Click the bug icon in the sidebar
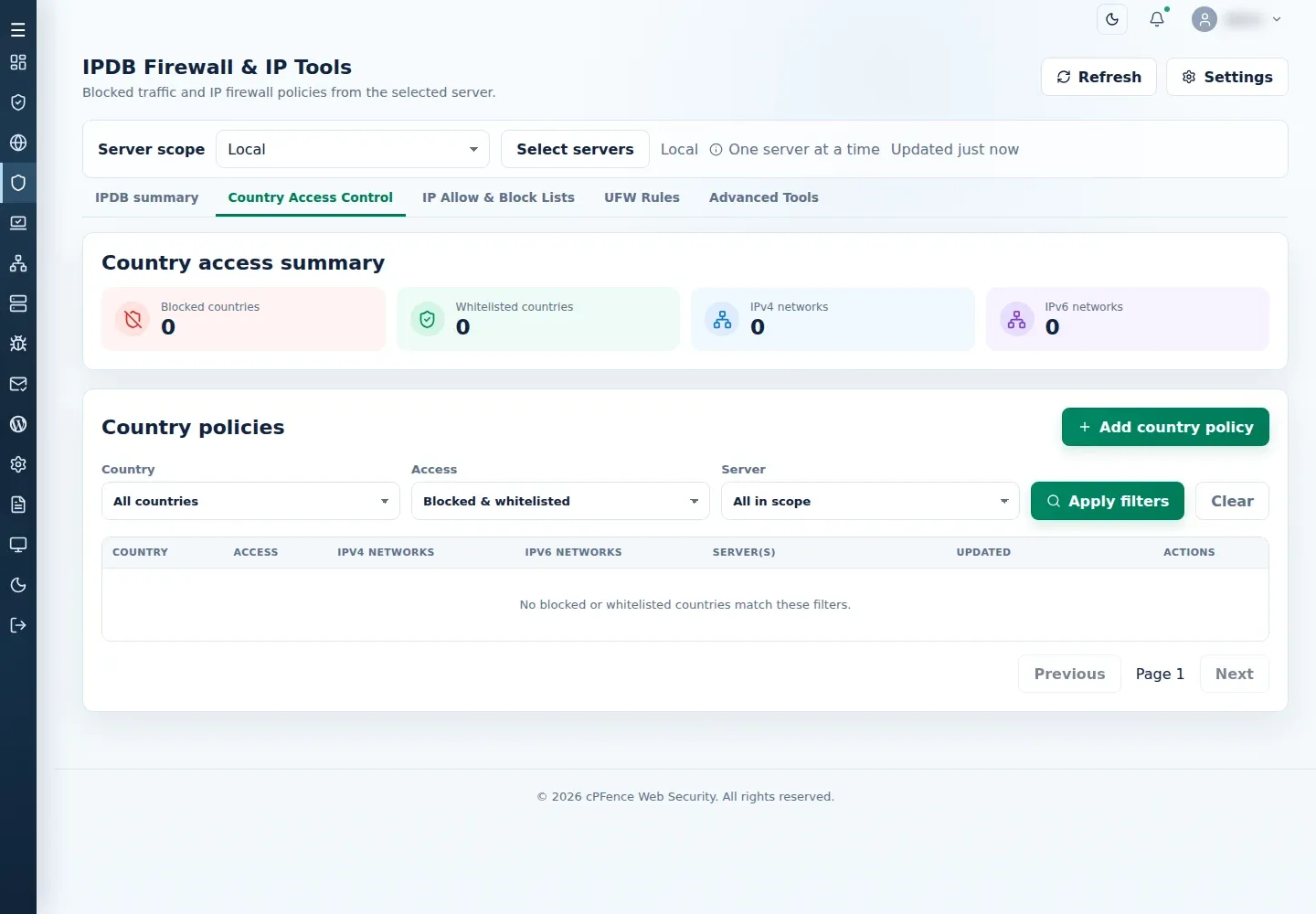This screenshot has width=1316, height=914. [18, 344]
